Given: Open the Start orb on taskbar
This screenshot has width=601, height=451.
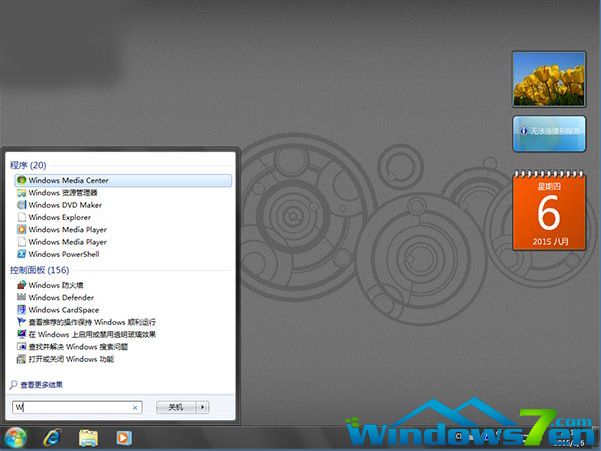Looking at the screenshot, I should coord(16,438).
